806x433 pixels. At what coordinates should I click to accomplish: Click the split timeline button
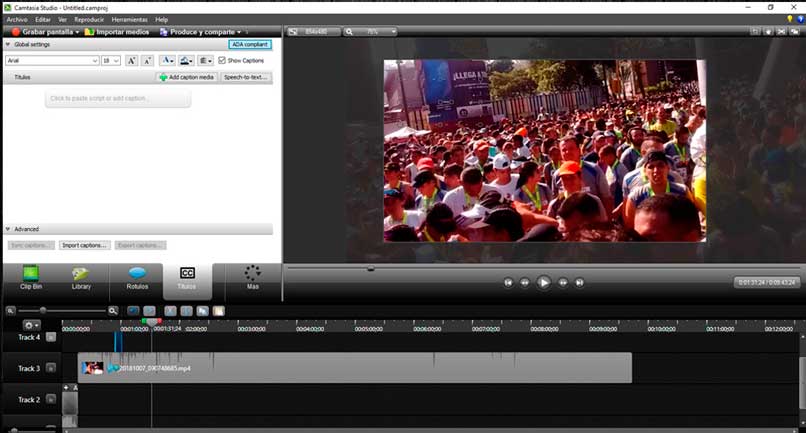pos(187,311)
